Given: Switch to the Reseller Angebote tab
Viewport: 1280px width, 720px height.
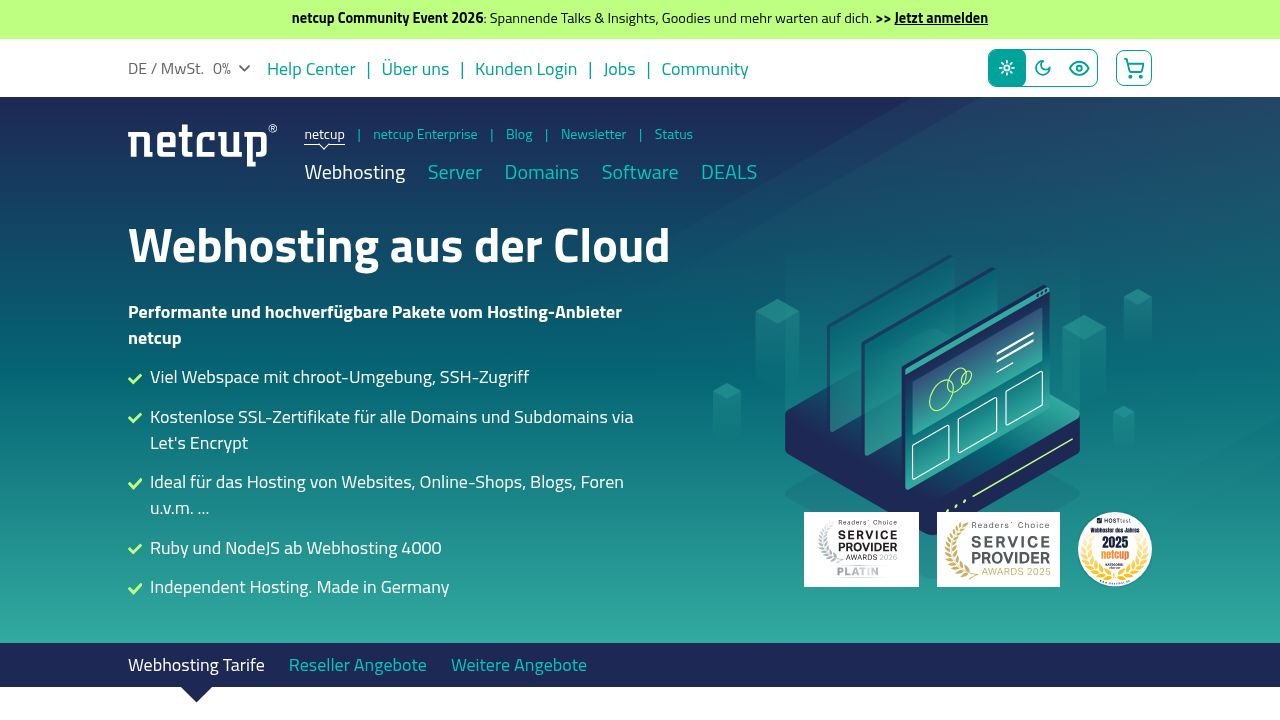Looking at the screenshot, I should click(358, 665).
